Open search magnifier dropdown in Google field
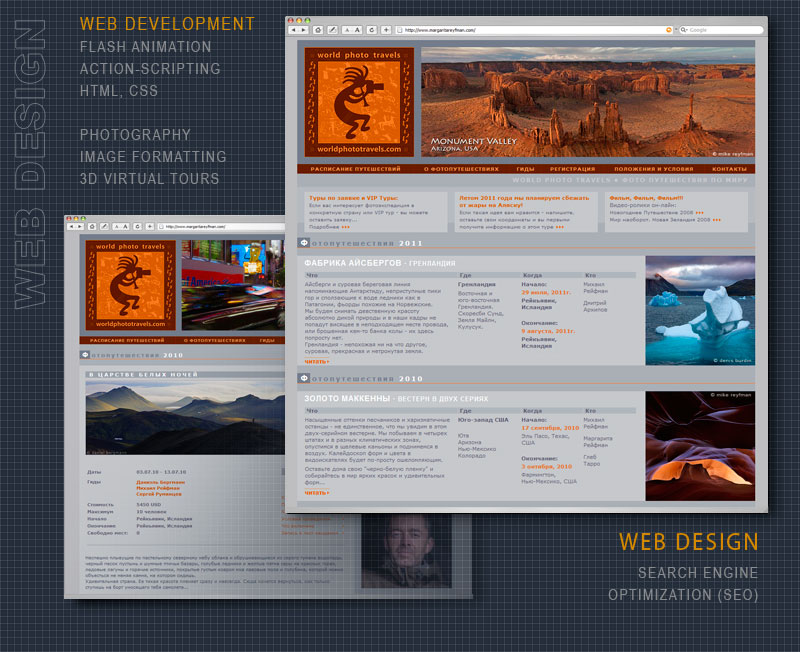Screen dimensions: 800x652 pyautogui.click(x=684, y=30)
